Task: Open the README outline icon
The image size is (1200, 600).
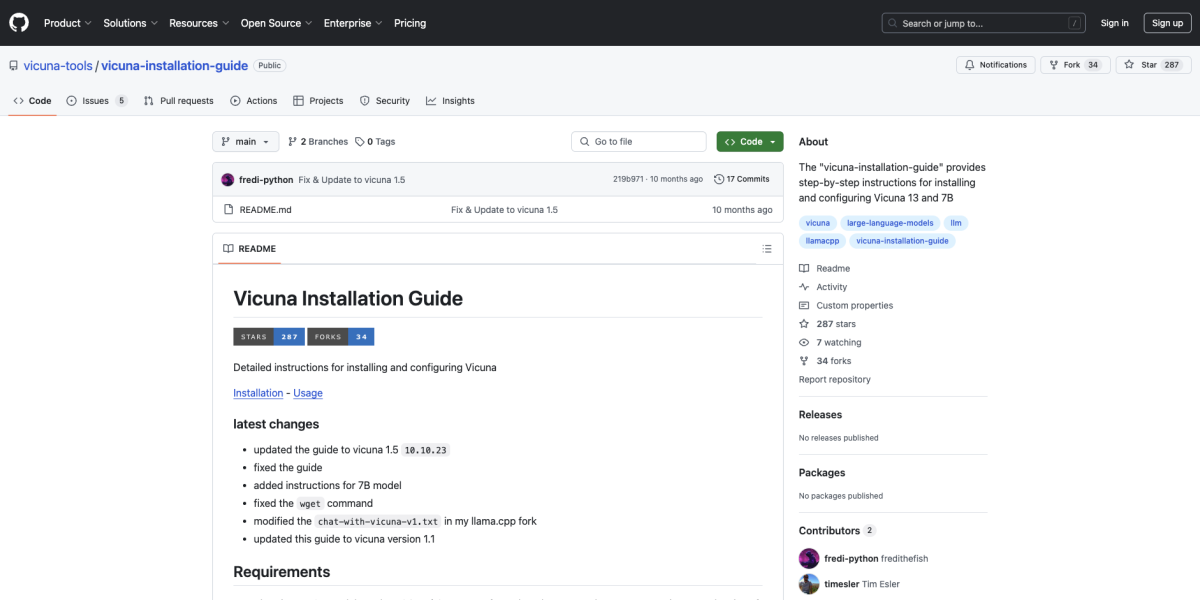Action: (x=767, y=249)
